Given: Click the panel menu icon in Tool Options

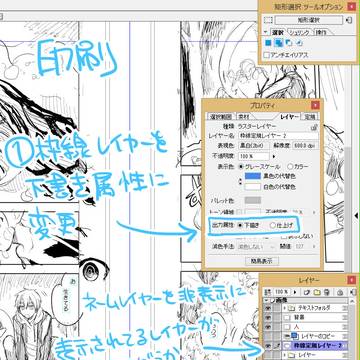Looking at the screenshot, I should [349, 20].
